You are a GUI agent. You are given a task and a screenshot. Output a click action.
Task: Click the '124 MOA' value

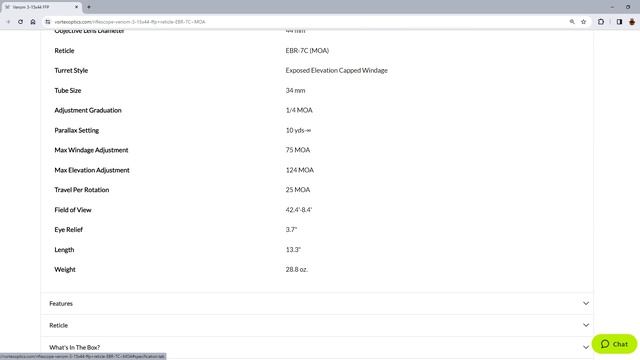pyautogui.click(x=300, y=170)
